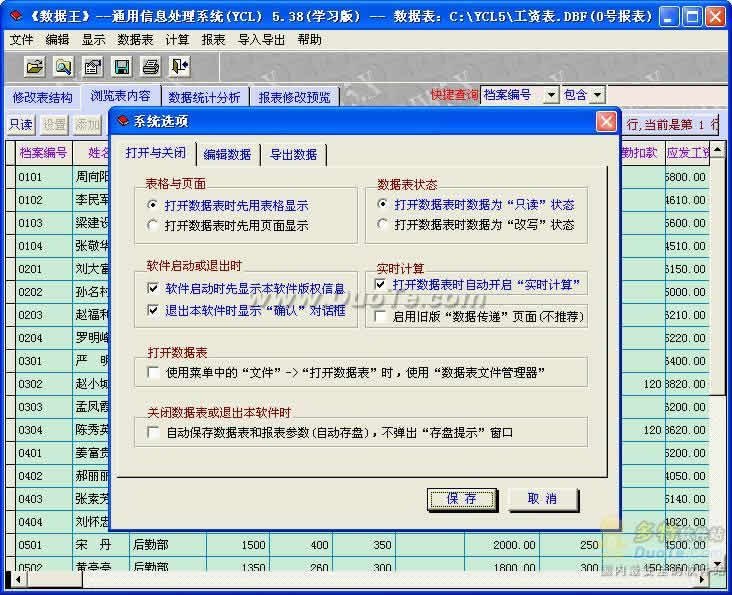Select 打开数据表时数据为"改写"状态 radio option
The height and width of the screenshot is (595, 732).
[x=383, y=225]
